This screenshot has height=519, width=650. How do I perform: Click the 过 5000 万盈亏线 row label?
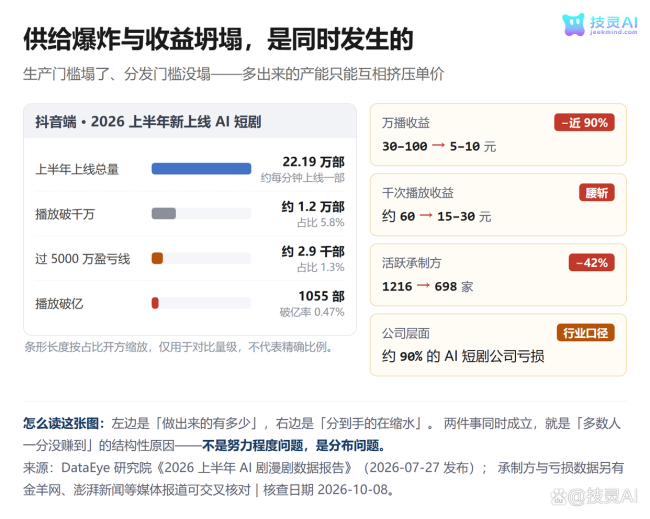pos(82,259)
